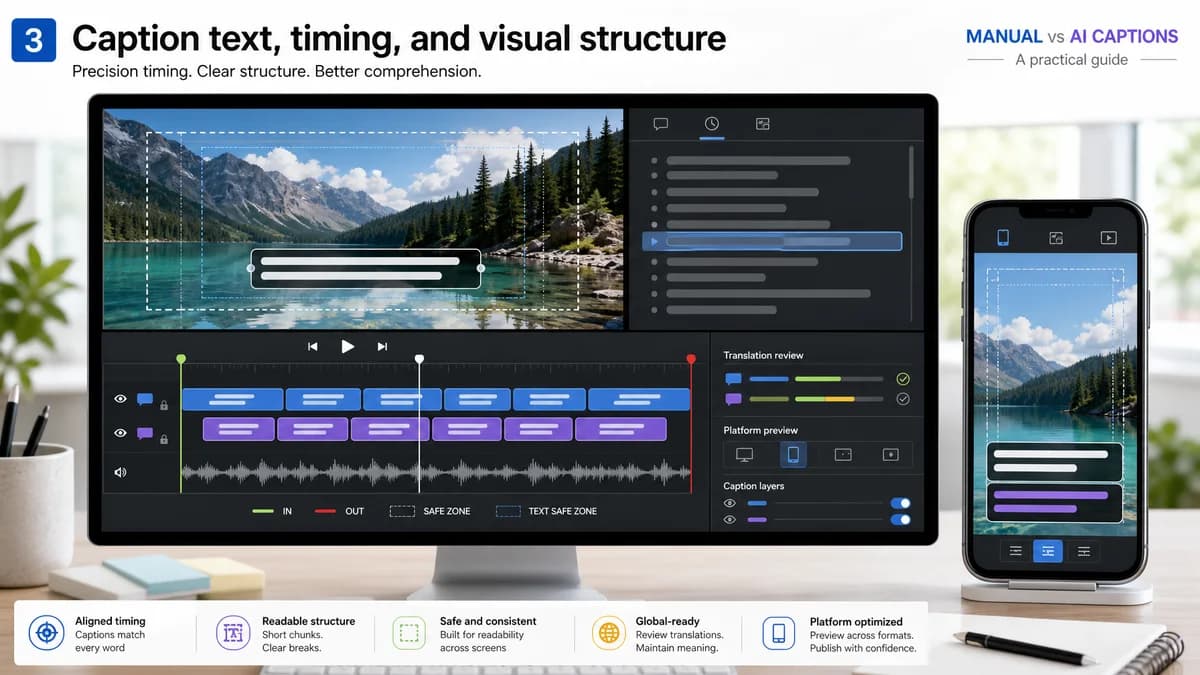Select the fourth platform preview with plus
1200x675 pixels.
pyautogui.click(x=891, y=455)
